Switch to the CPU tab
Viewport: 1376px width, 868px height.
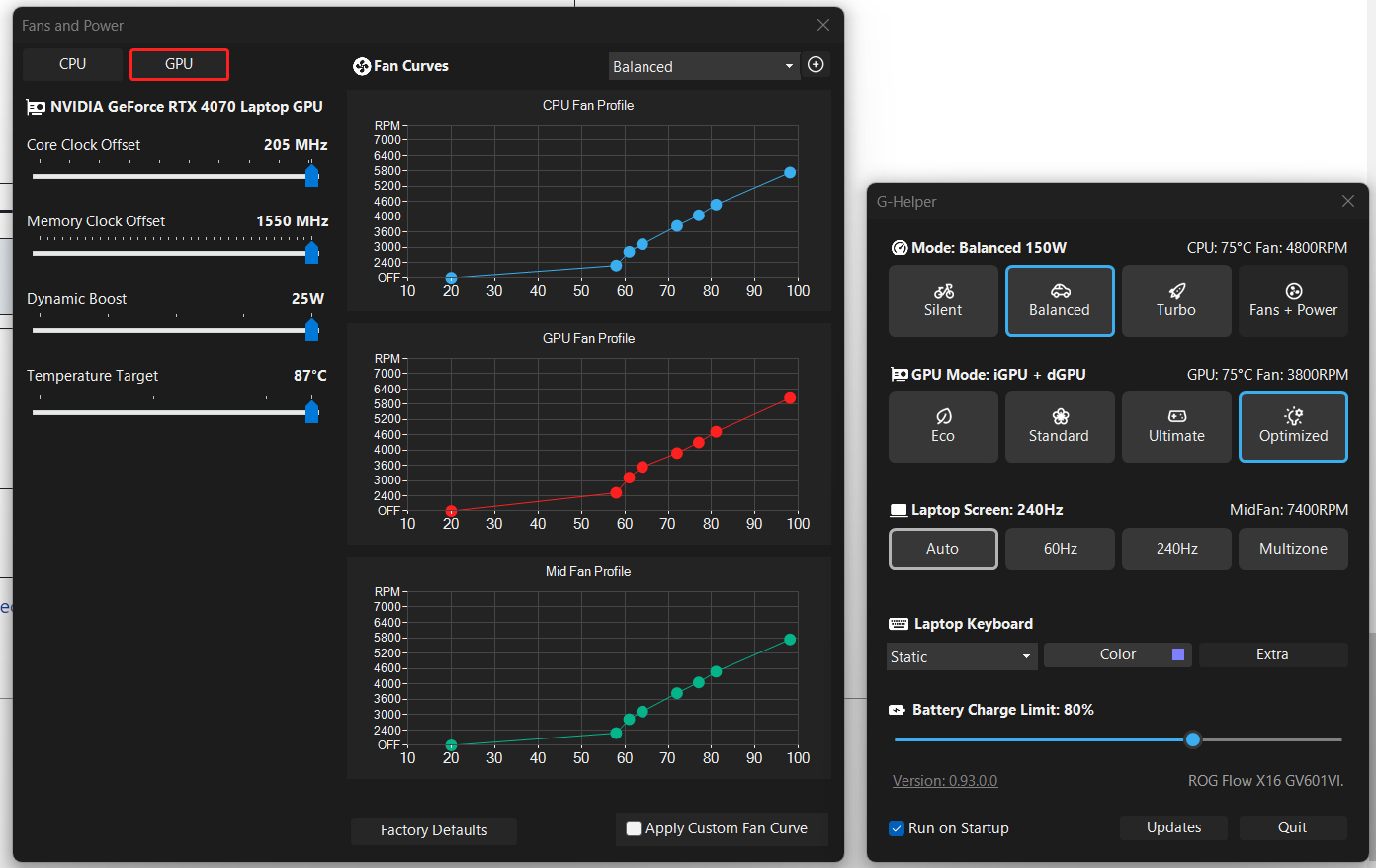[x=72, y=63]
